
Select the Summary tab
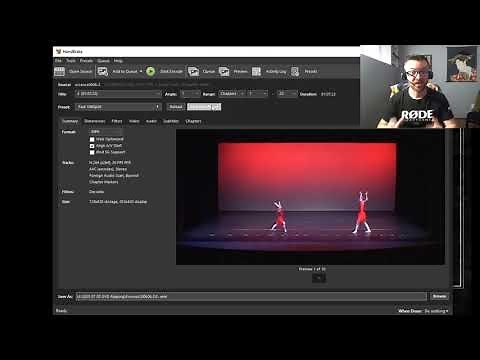pos(70,121)
